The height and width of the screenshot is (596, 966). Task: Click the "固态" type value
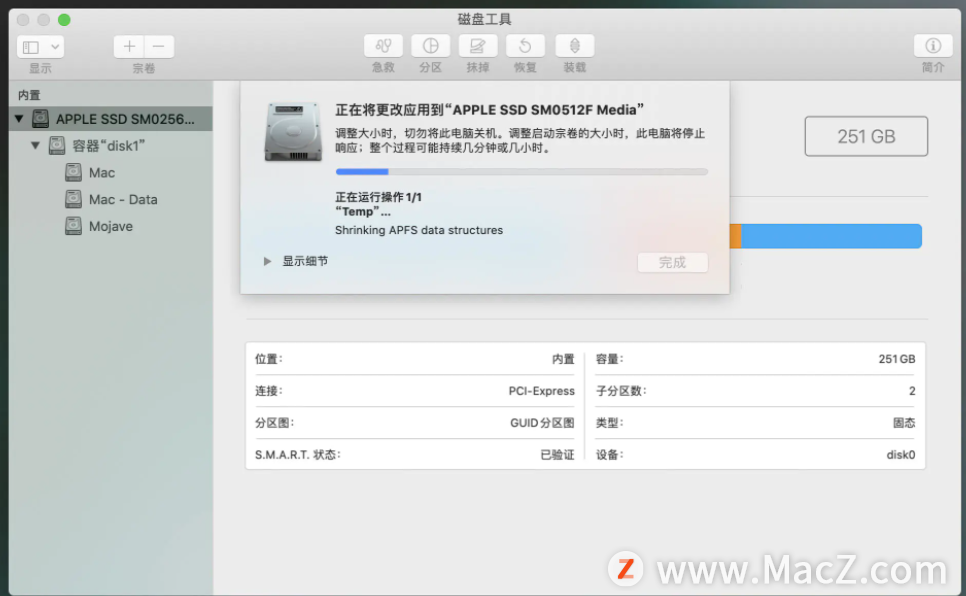(904, 423)
